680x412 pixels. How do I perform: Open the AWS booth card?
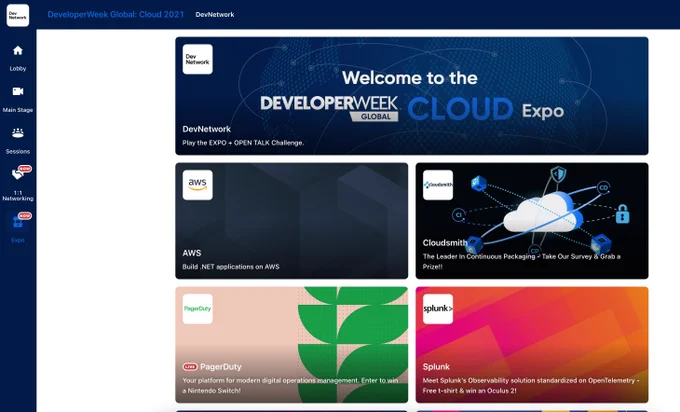point(291,221)
